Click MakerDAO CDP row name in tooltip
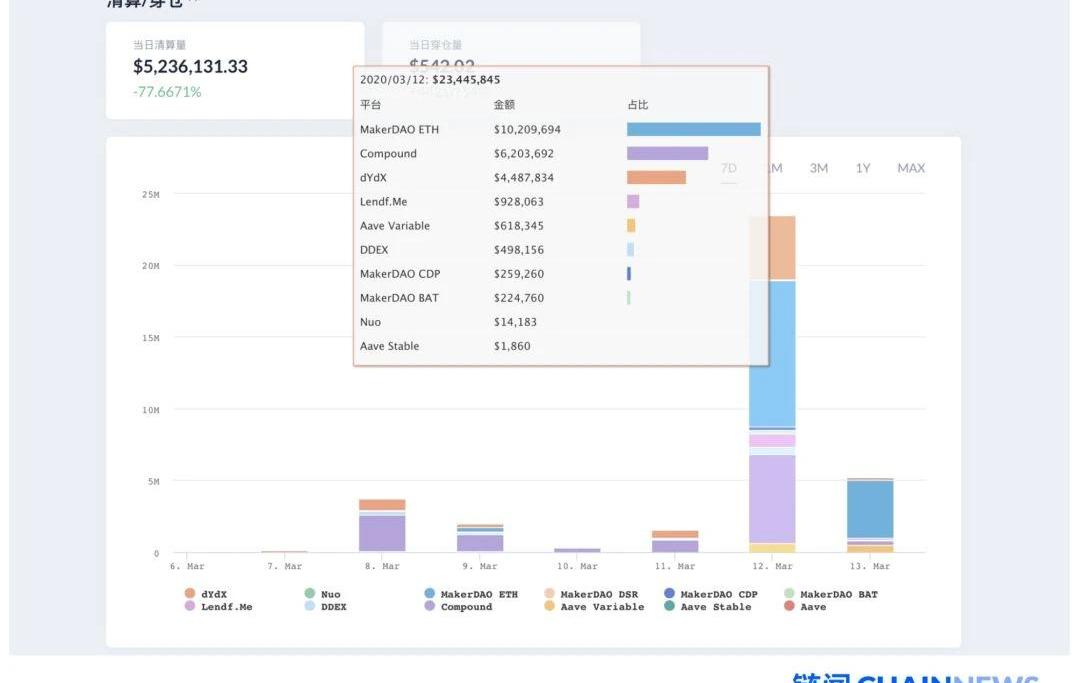This screenshot has height=683, width=1080. [399, 274]
